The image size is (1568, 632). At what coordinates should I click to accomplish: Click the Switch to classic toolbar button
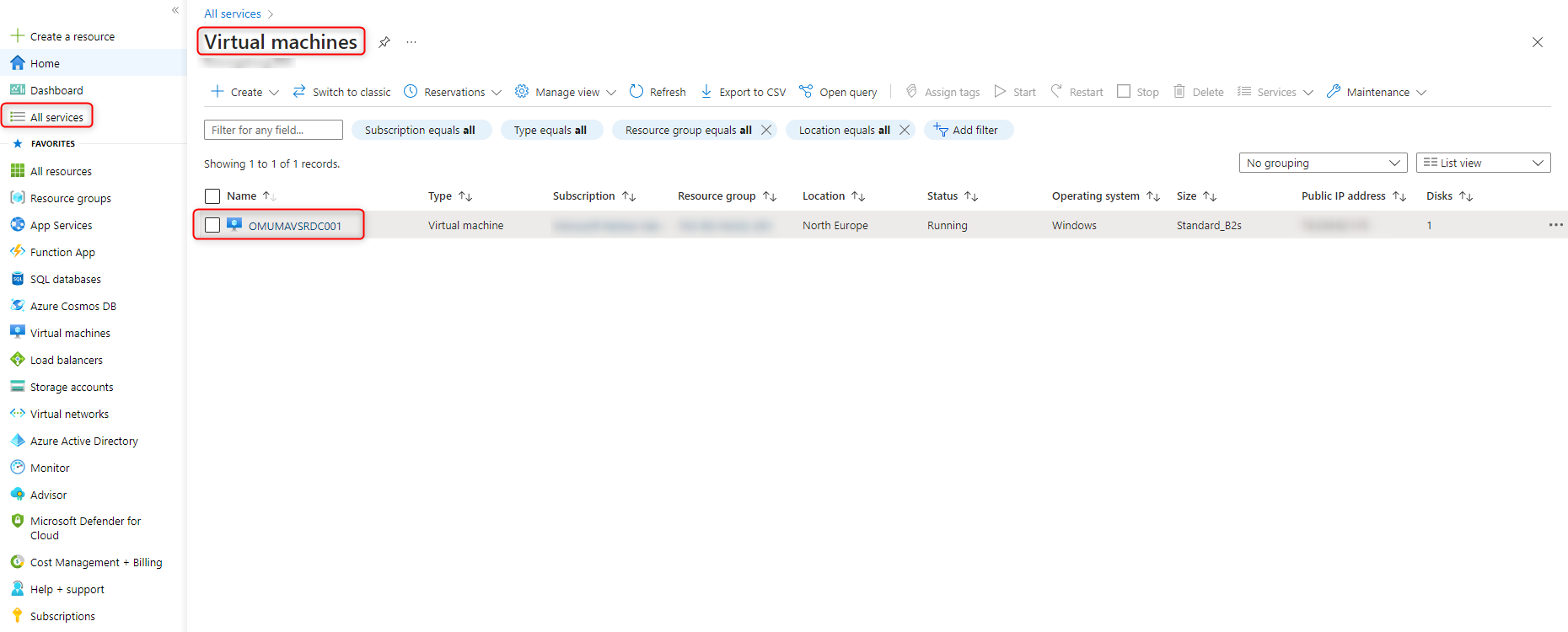(x=341, y=92)
